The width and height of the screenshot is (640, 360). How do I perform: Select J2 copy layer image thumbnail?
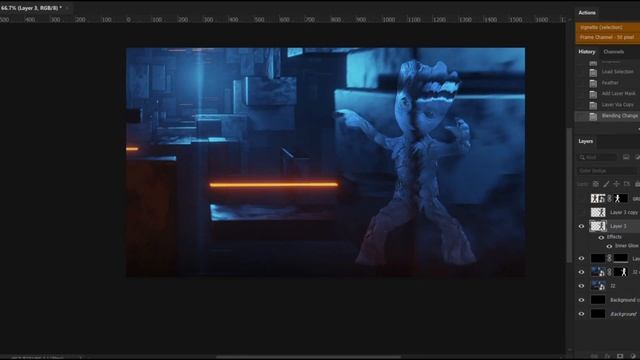(x=598, y=272)
